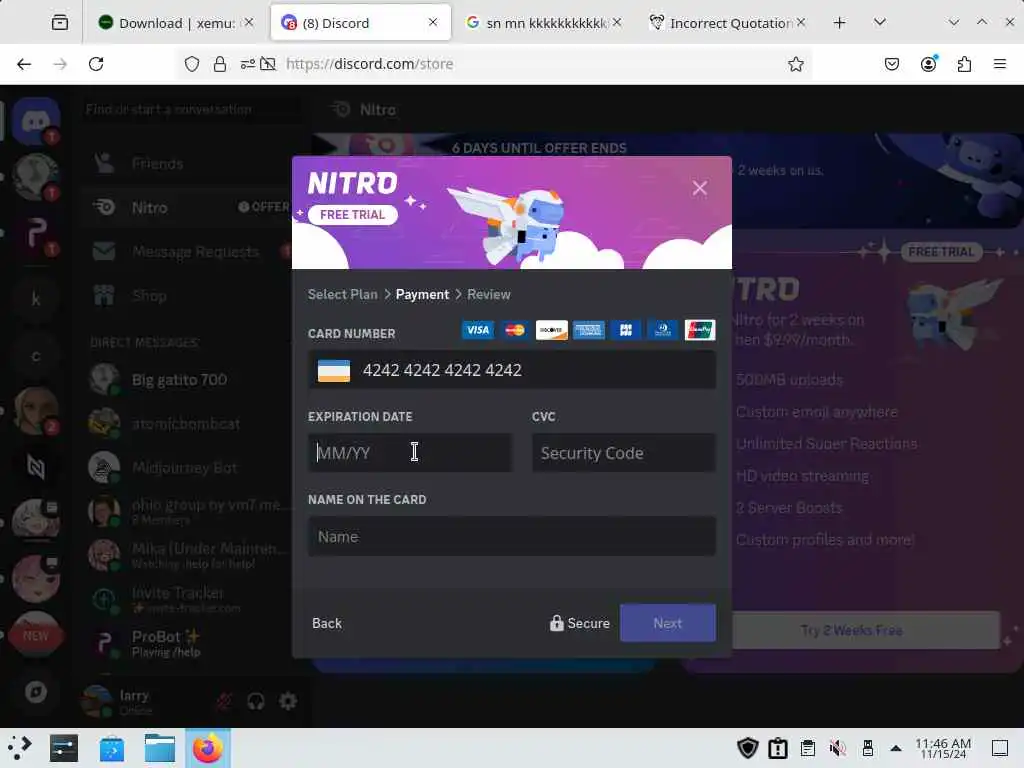Click the clock showing 11:46 AM
1024x768 pixels.
pos(943,748)
